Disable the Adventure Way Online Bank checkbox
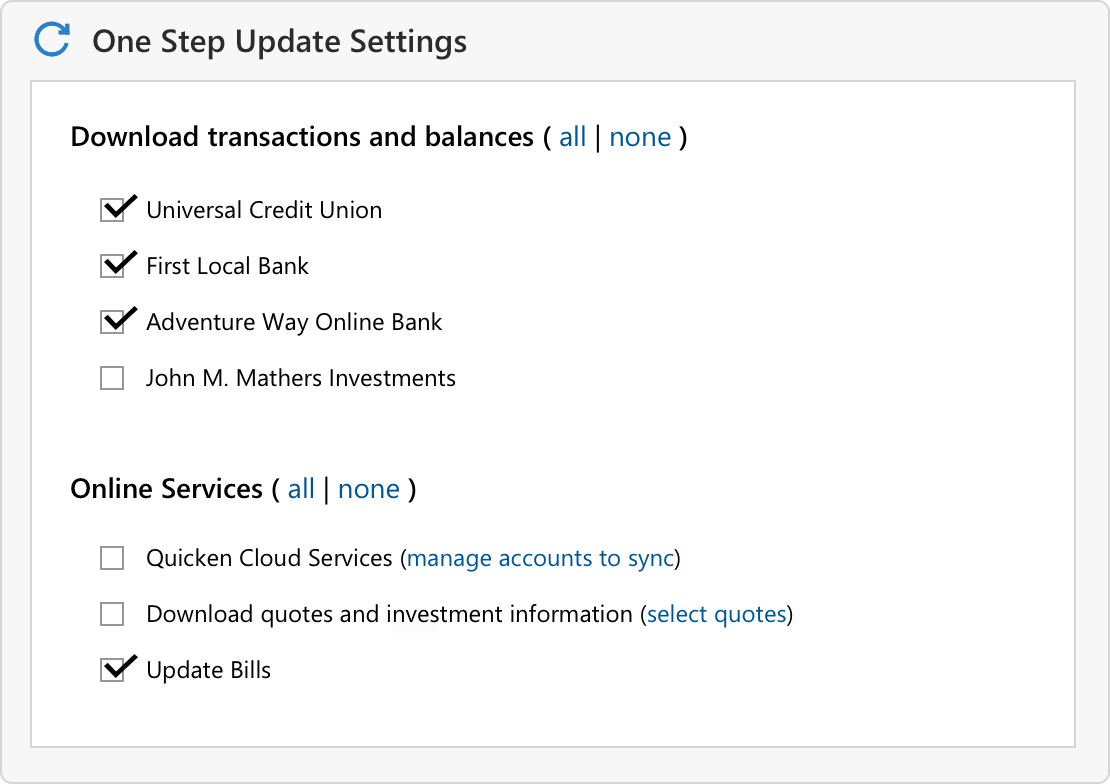 point(112,323)
